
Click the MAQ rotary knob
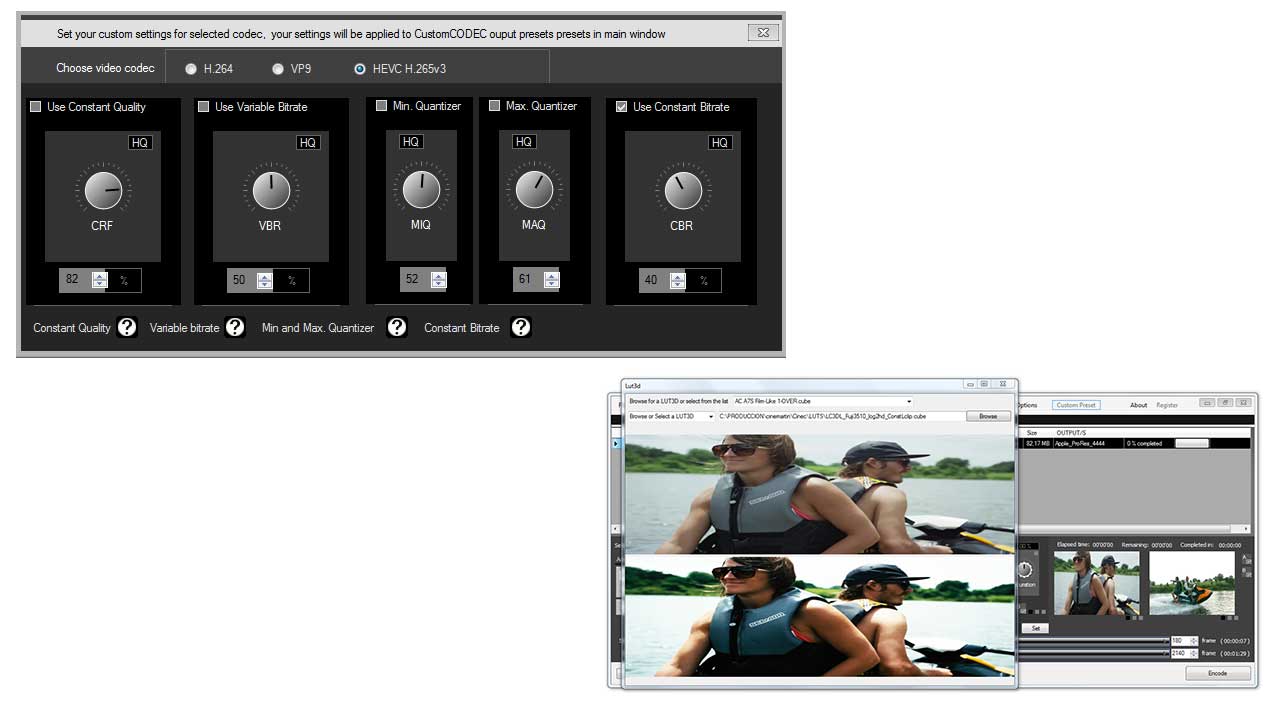tap(533, 189)
